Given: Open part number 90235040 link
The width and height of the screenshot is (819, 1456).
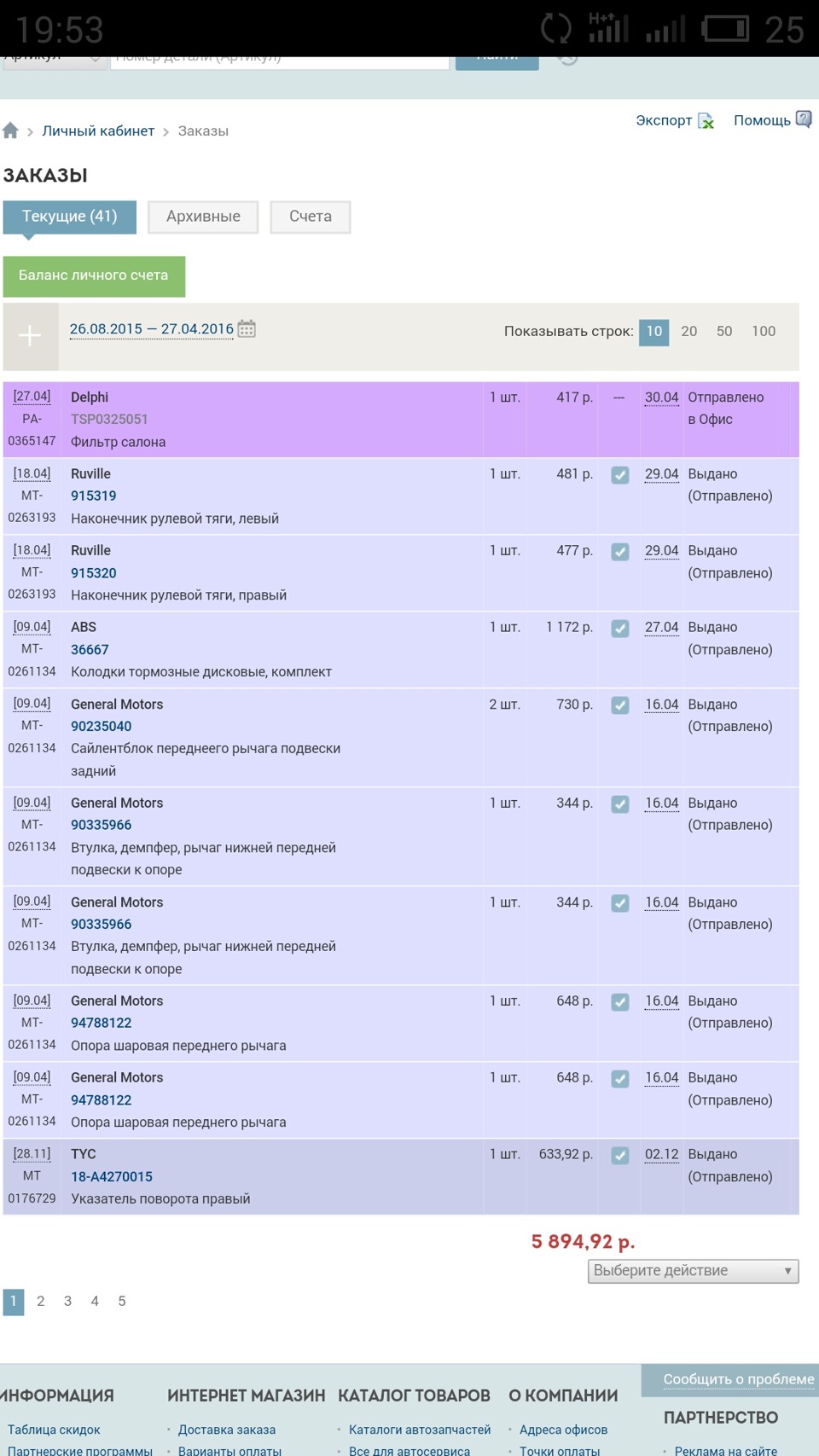Looking at the screenshot, I should pyautogui.click(x=101, y=726).
